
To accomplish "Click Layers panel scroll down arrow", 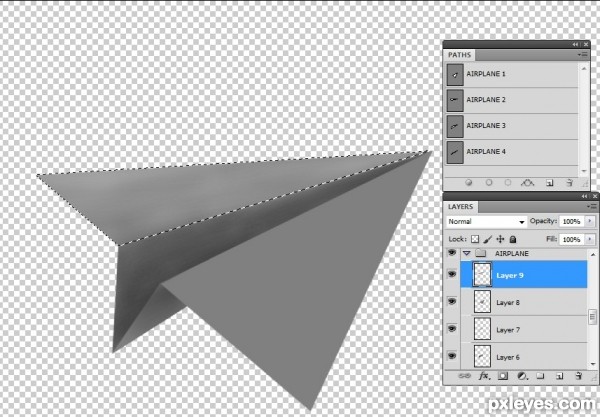I will (x=593, y=365).
